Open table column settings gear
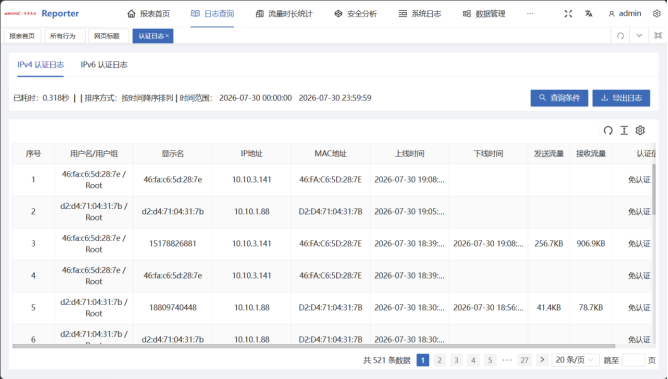The image size is (668, 379). click(640, 130)
